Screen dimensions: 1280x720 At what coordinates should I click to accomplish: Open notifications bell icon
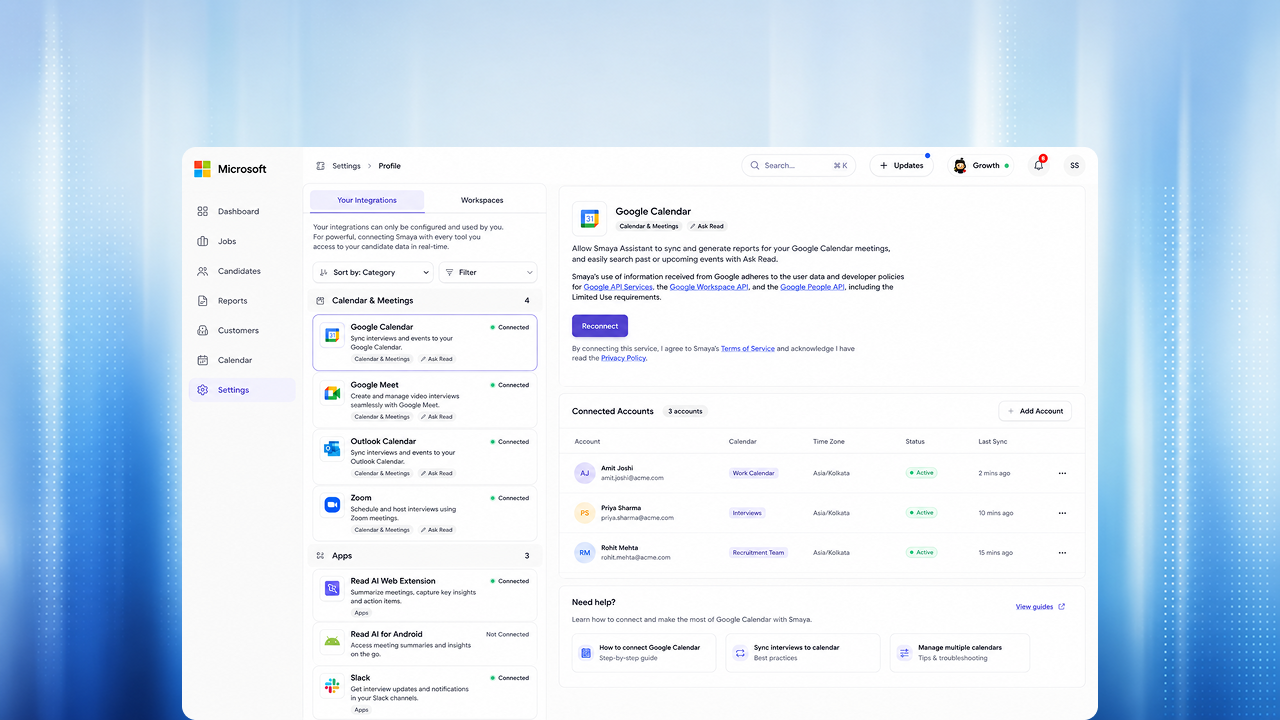[x=1038, y=165]
